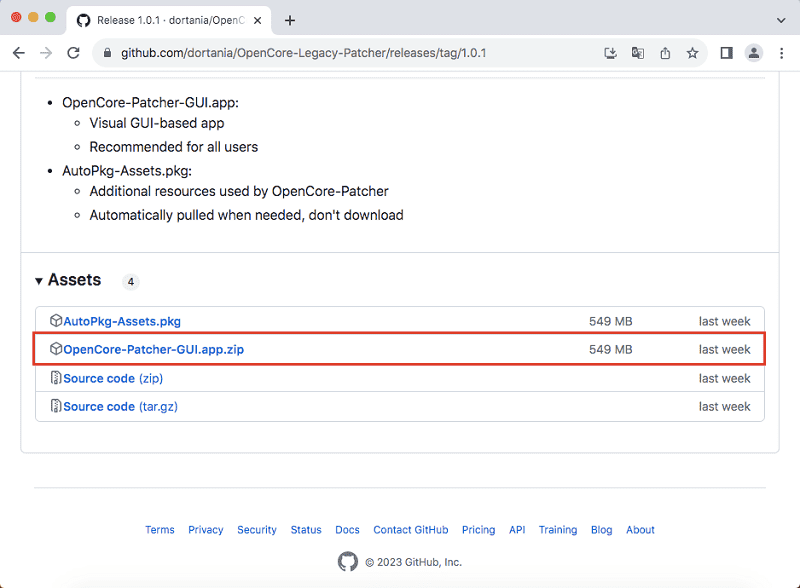Download Source code (zip)
The image size is (800, 588).
113,379
